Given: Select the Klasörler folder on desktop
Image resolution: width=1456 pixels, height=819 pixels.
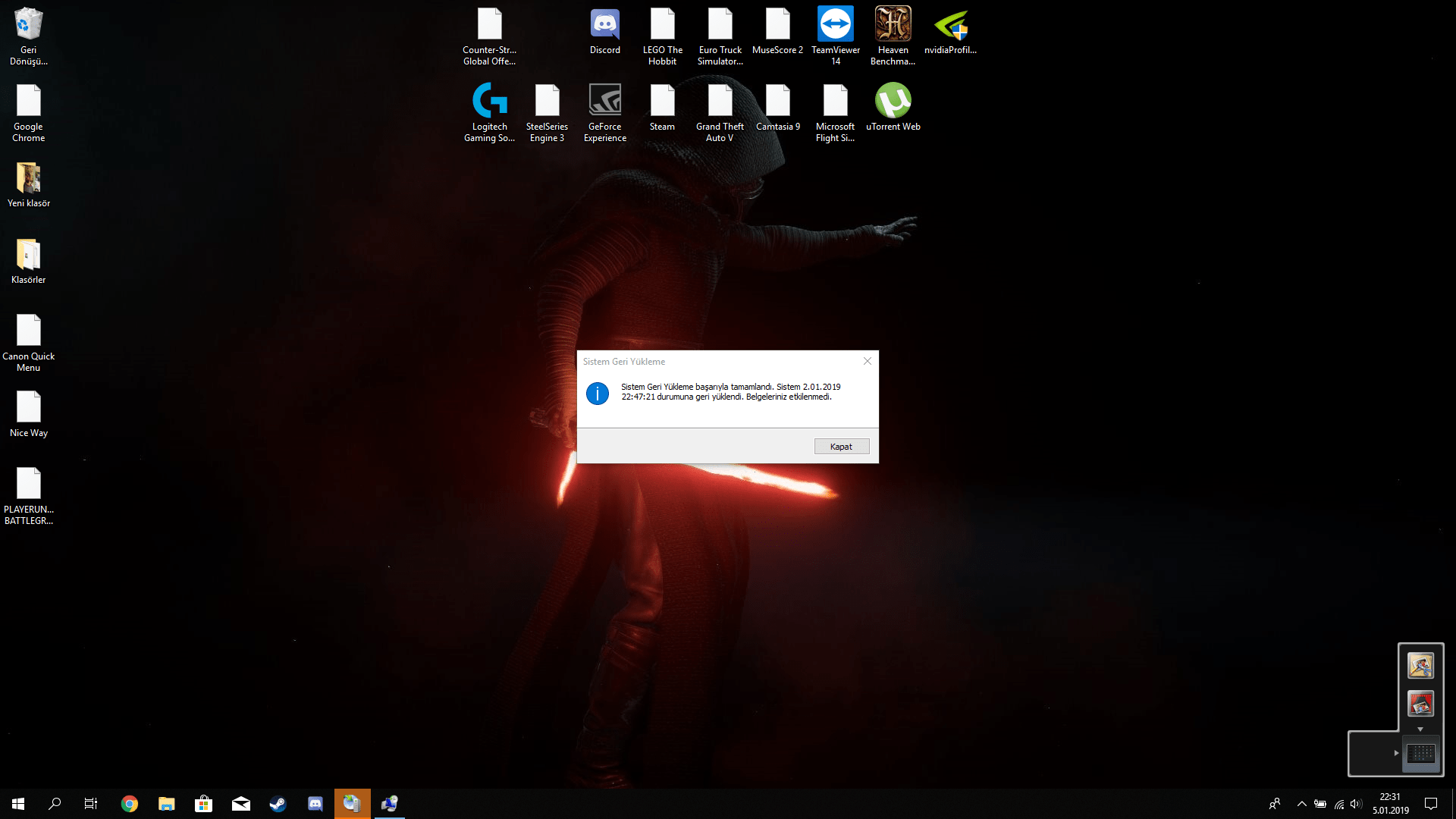Looking at the screenshot, I should click(x=28, y=262).
